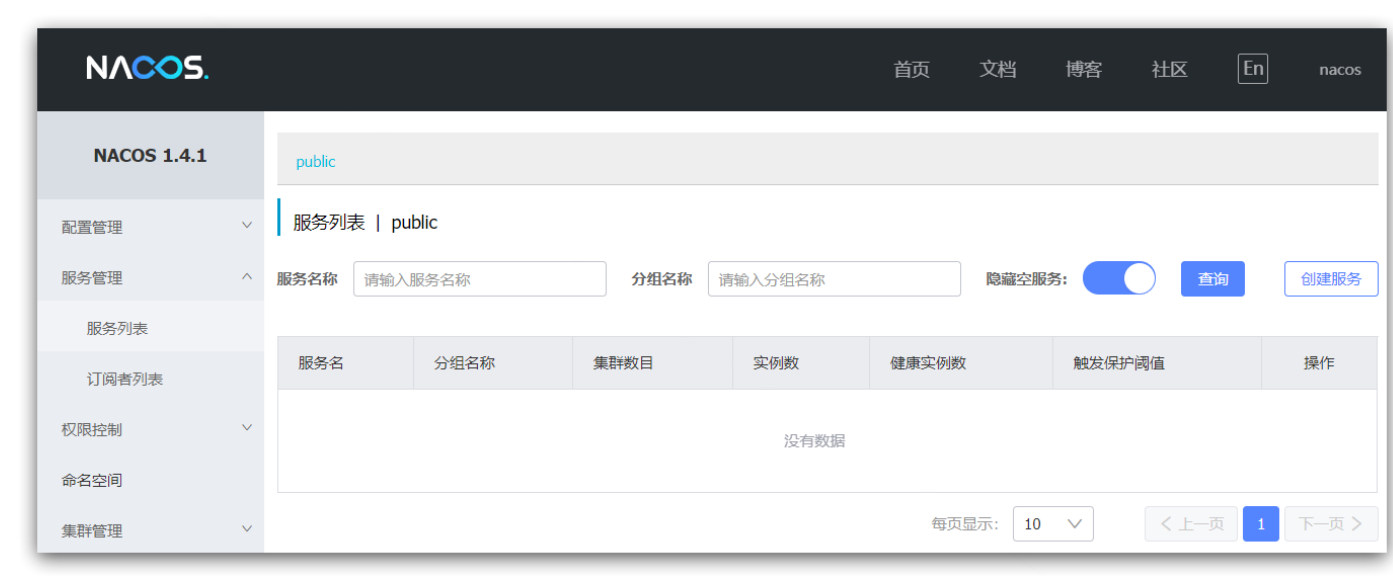This screenshot has height=576, width=1393.
Task: Open the 每页显示 page size dropdown
Action: (x=1053, y=524)
